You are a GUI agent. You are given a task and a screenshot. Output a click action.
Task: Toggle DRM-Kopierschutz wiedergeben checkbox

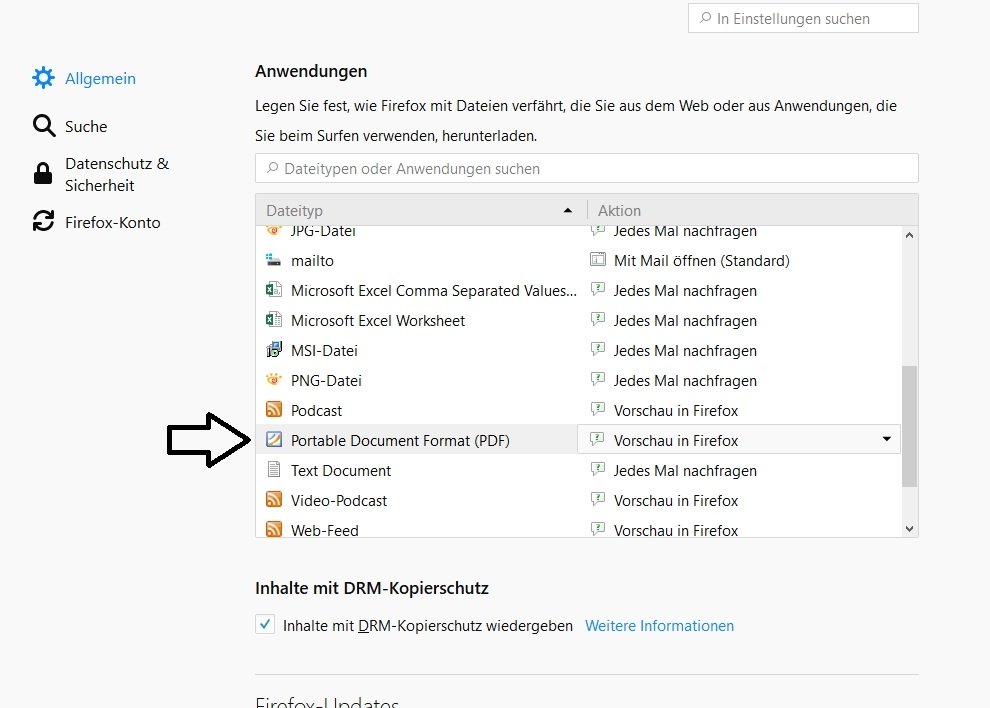tap(265, 625)
